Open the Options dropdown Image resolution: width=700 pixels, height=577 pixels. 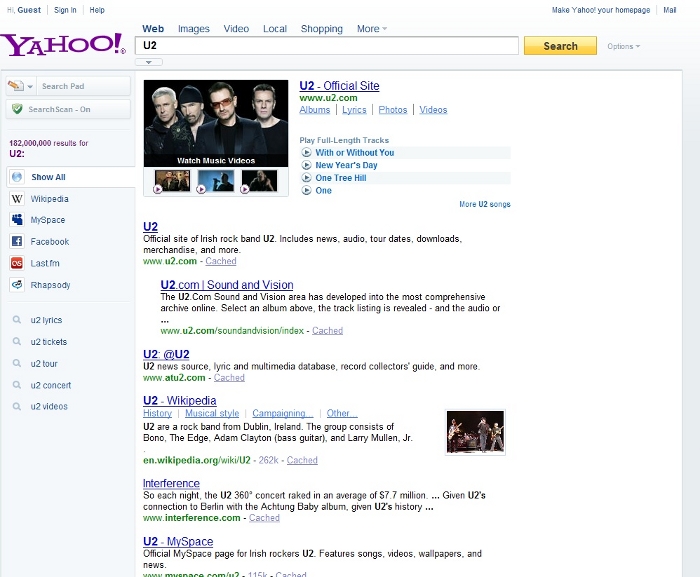tap(623, 46)
